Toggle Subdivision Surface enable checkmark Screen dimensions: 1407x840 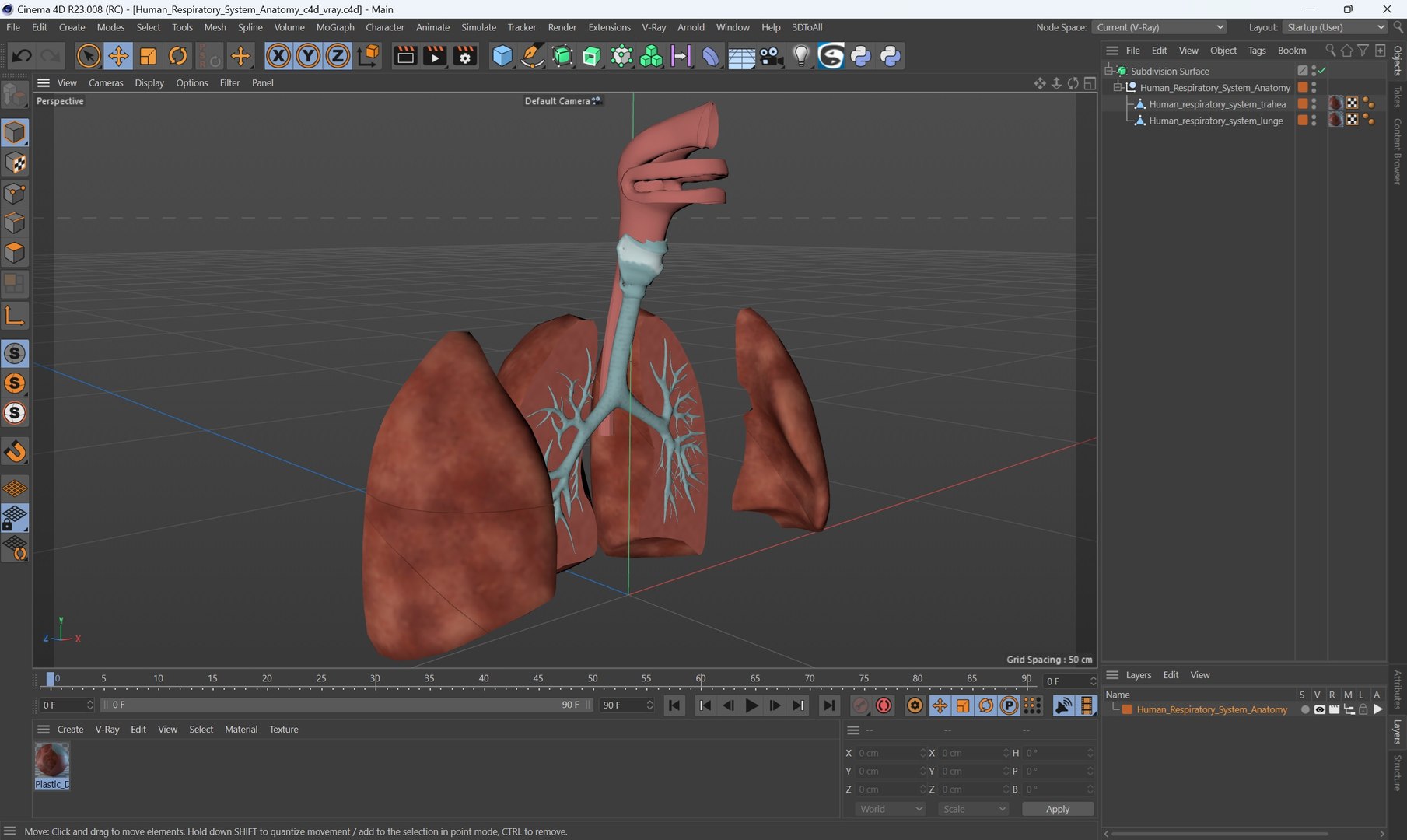pos(1321,71)
